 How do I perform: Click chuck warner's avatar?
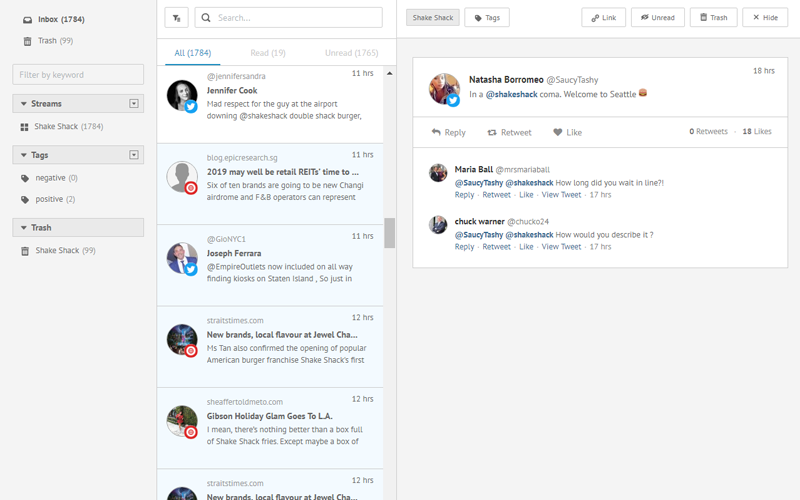click(438, 225)
